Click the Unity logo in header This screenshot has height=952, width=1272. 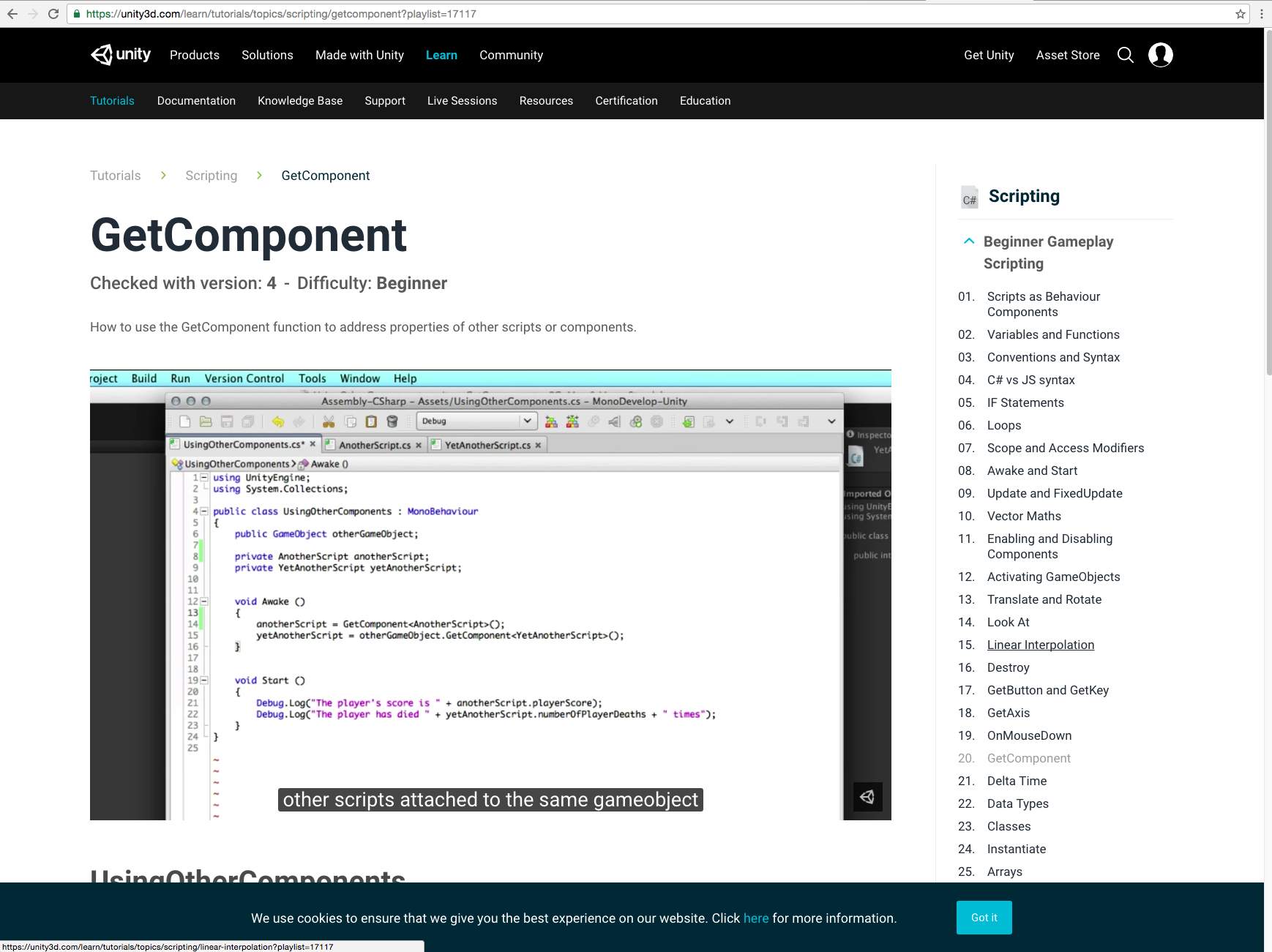point(121,55)
